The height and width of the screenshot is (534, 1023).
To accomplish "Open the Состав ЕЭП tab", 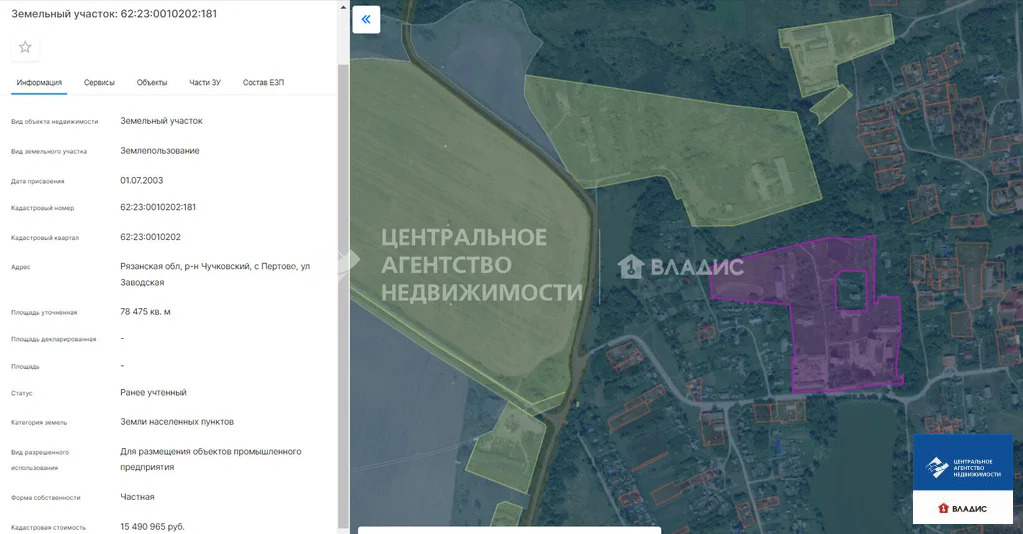I will click(x=263, y=82).
